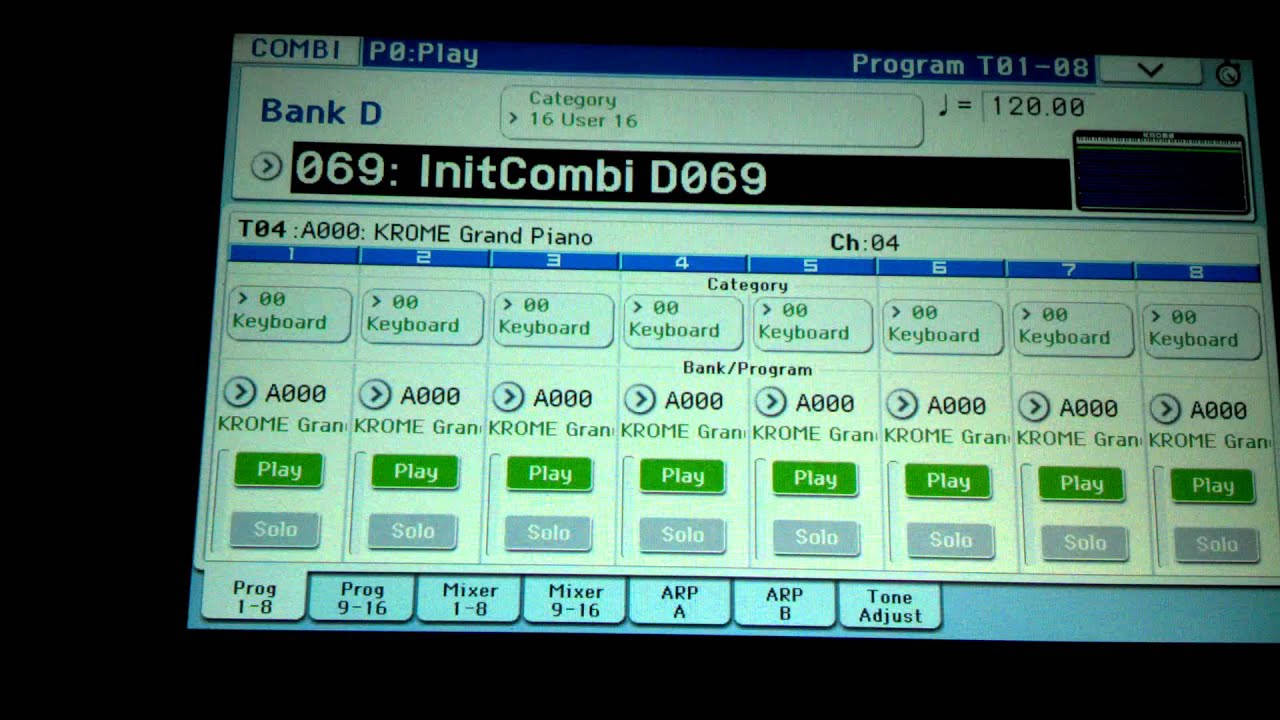
Task: Open timbre 4 Keyboard category selector
Action: [x=683, y=321]
